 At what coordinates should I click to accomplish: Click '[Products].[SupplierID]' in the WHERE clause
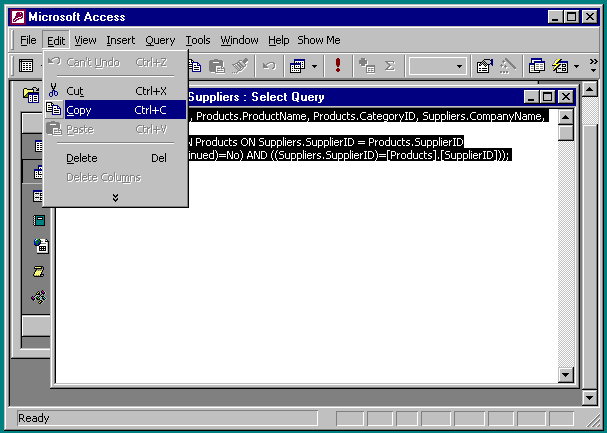(x=442, y=155)
